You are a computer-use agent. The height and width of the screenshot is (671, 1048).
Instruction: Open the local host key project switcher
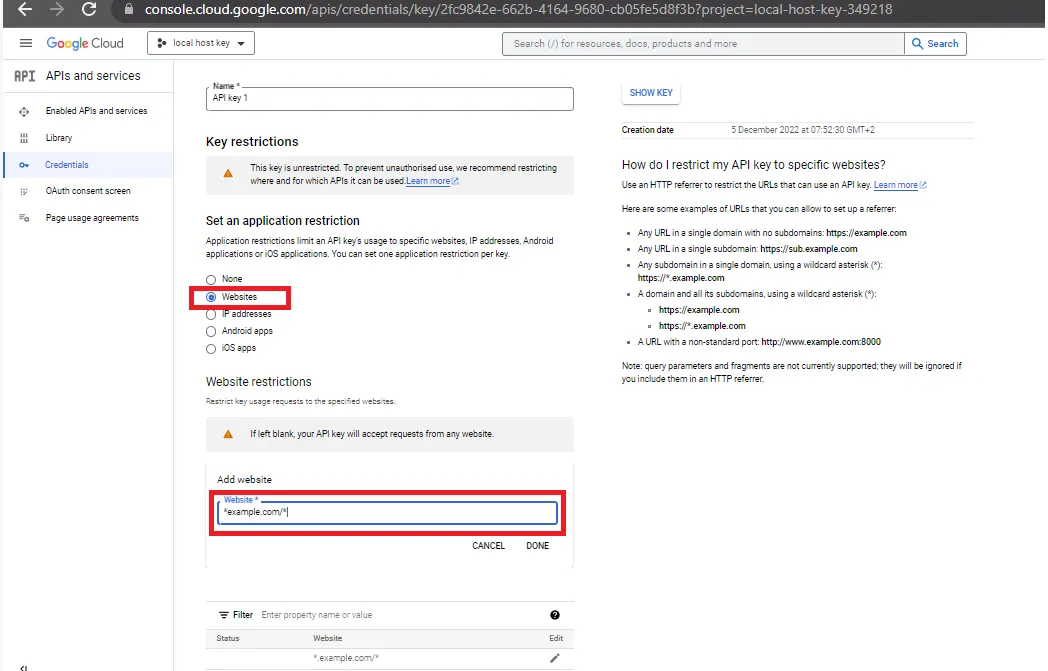coord(200,43)
